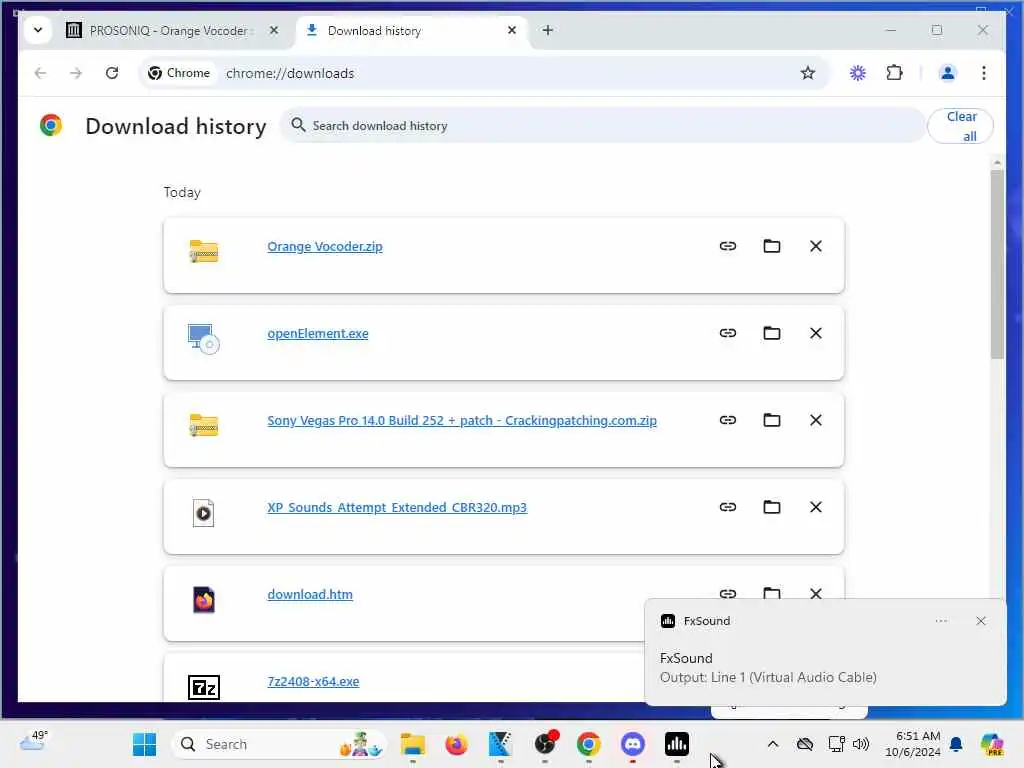Click the FxSound output notification body
Screen dimensions: 1024x768
click(768, 667)
